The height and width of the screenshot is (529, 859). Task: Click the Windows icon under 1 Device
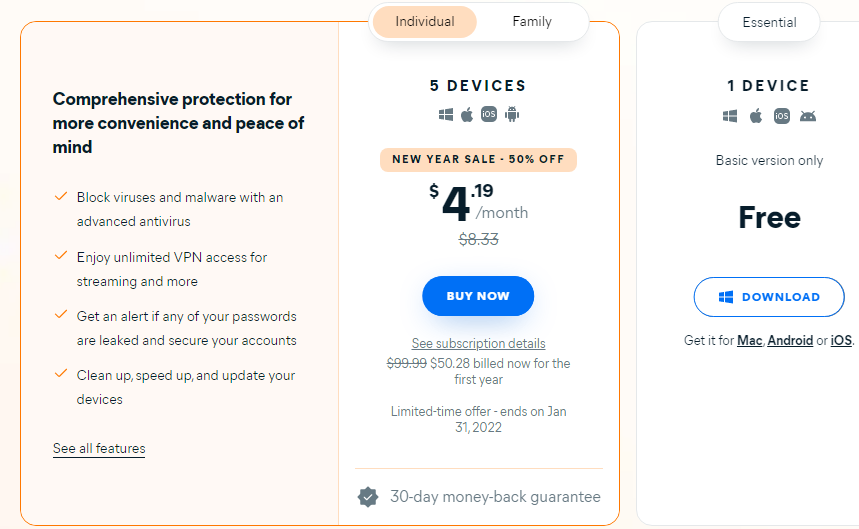(x=730, y=116)
